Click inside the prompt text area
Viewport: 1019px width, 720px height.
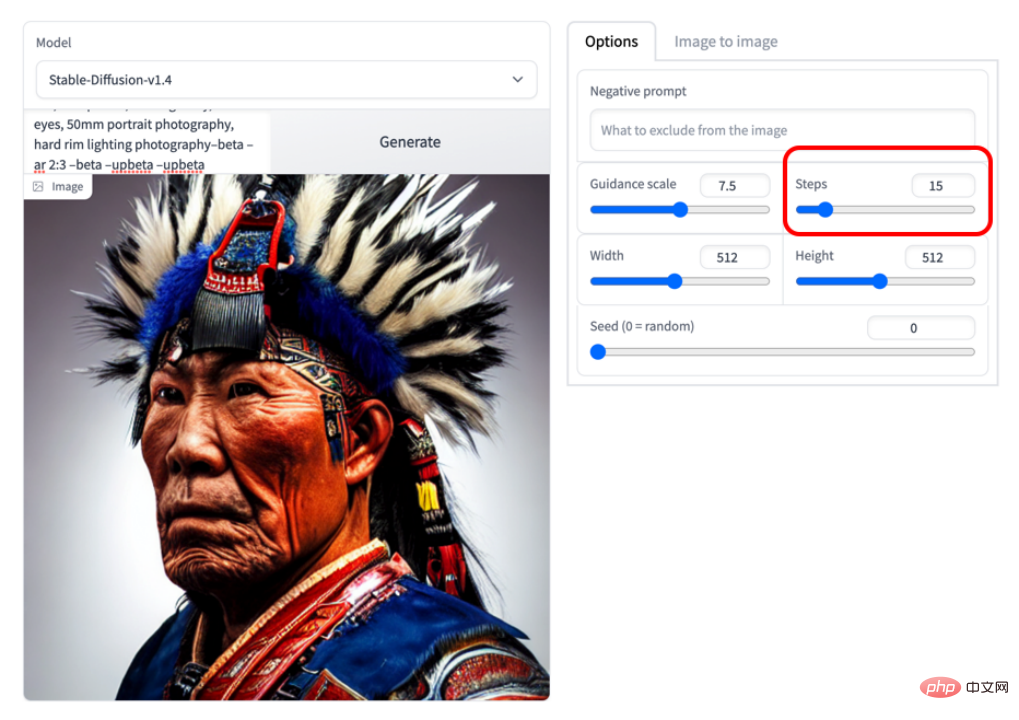pos(147,142)
